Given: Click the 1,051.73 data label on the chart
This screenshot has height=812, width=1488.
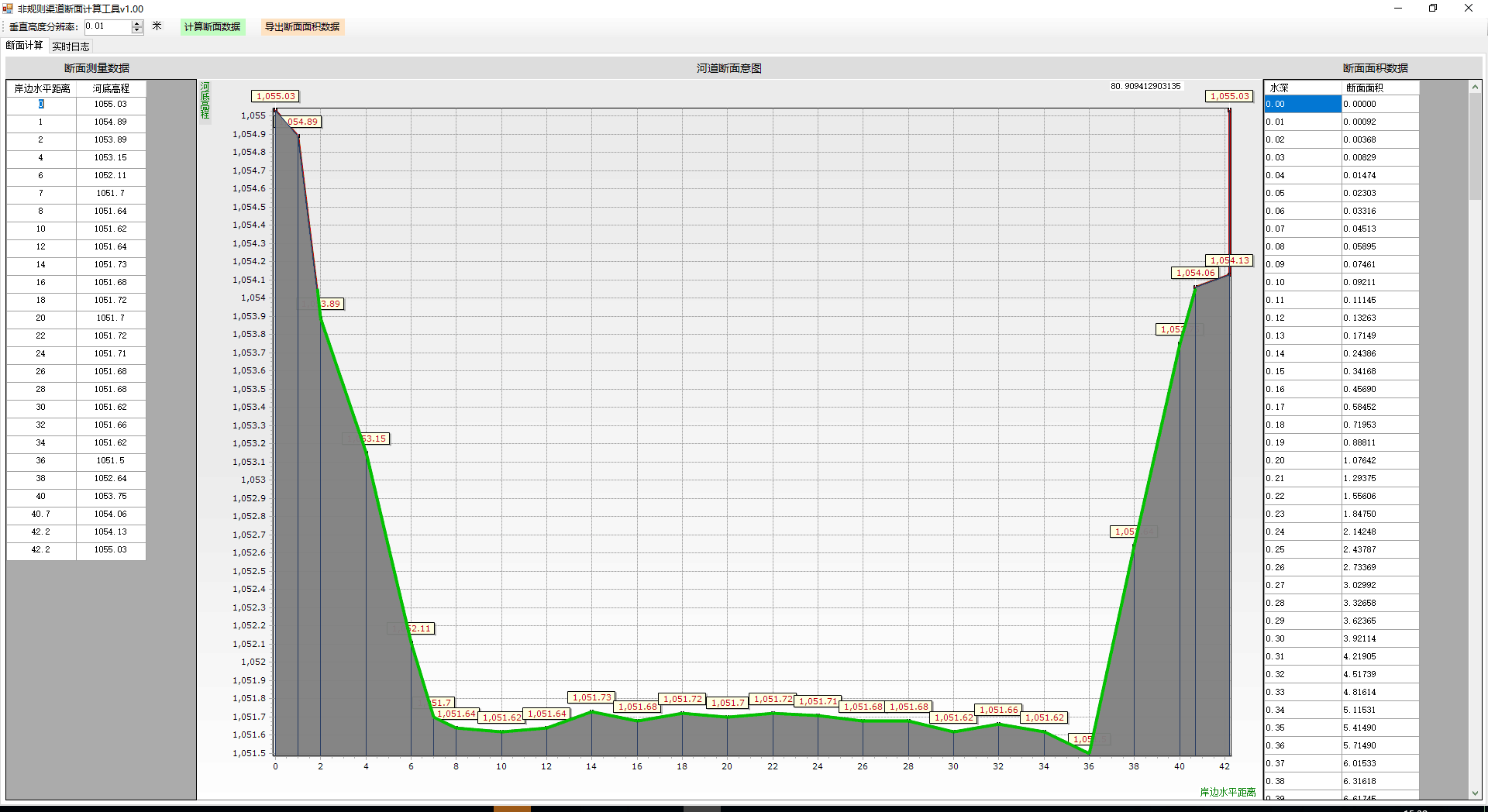Looking at the screenshot, I should [x=591, y=697].
